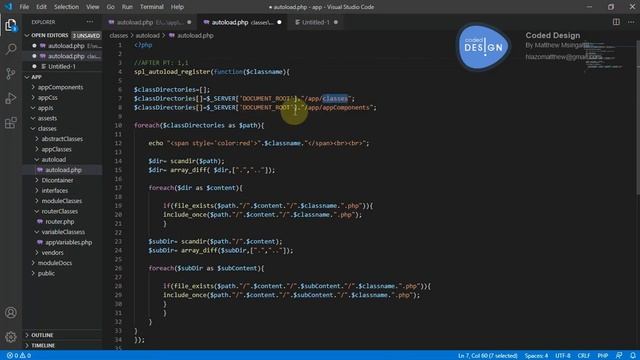Image resolution: width=640 pixels, height=360 pixels.
Task: Expand the abstractClasses folder
Action: pos(62,139)
